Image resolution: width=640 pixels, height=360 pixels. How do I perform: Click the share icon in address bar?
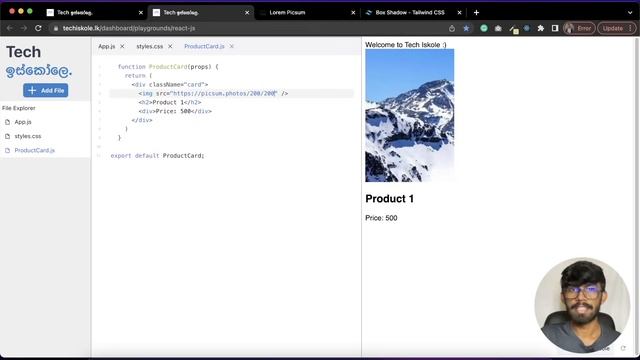tap(452, 29)
